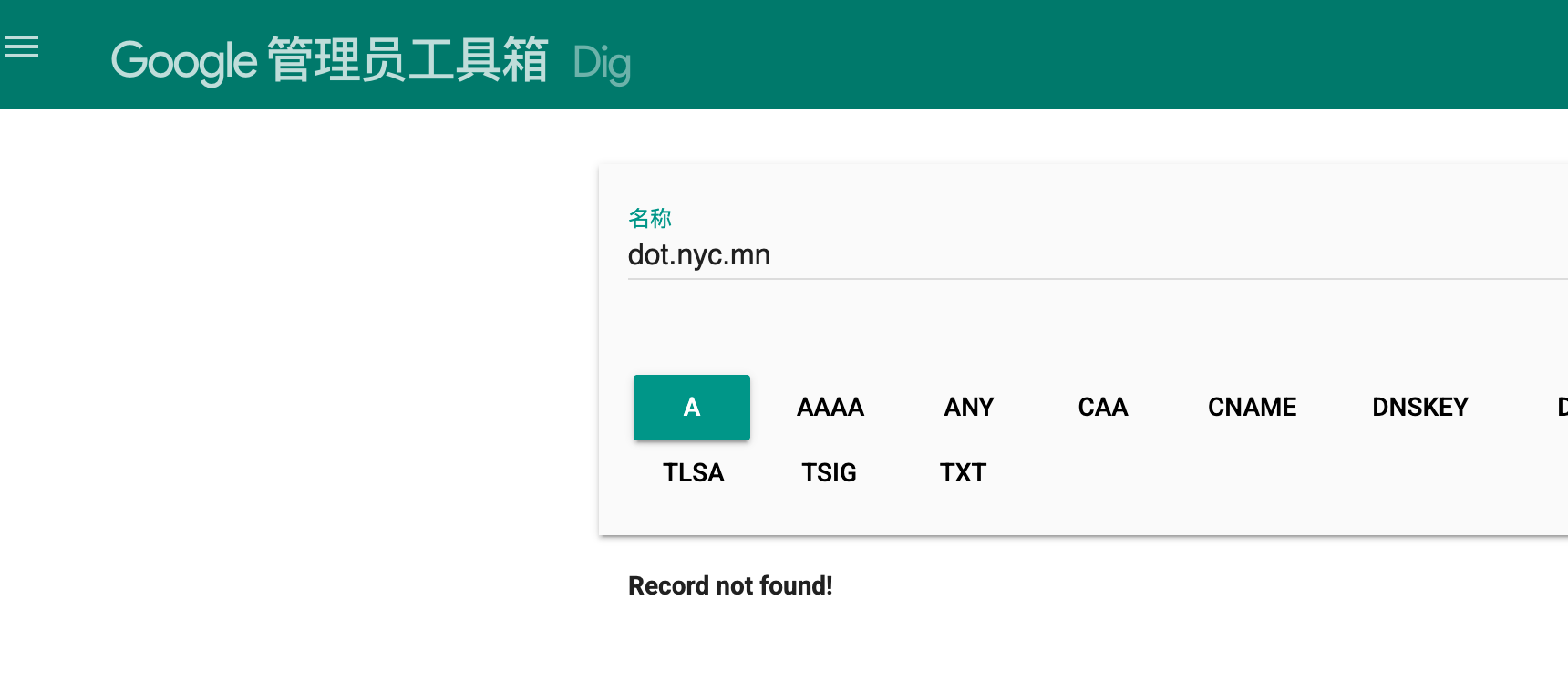
Task: Click the partially visible D record button
Action: [1561, 408]
